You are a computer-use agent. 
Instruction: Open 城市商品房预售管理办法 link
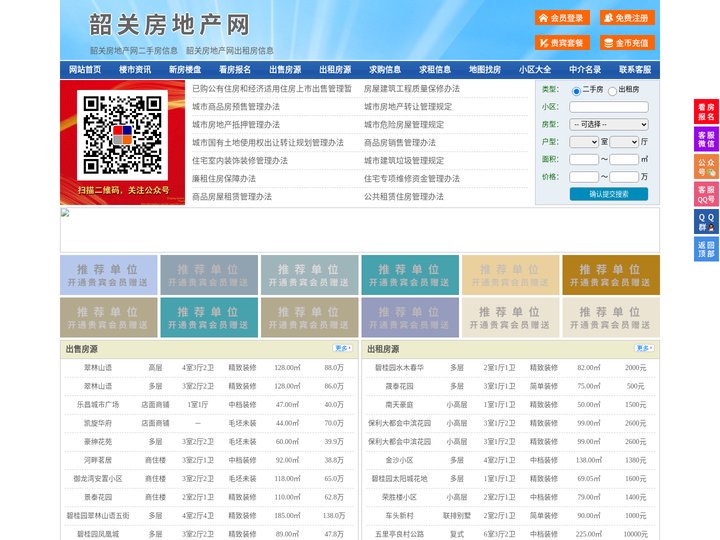(x=236, y=107)
